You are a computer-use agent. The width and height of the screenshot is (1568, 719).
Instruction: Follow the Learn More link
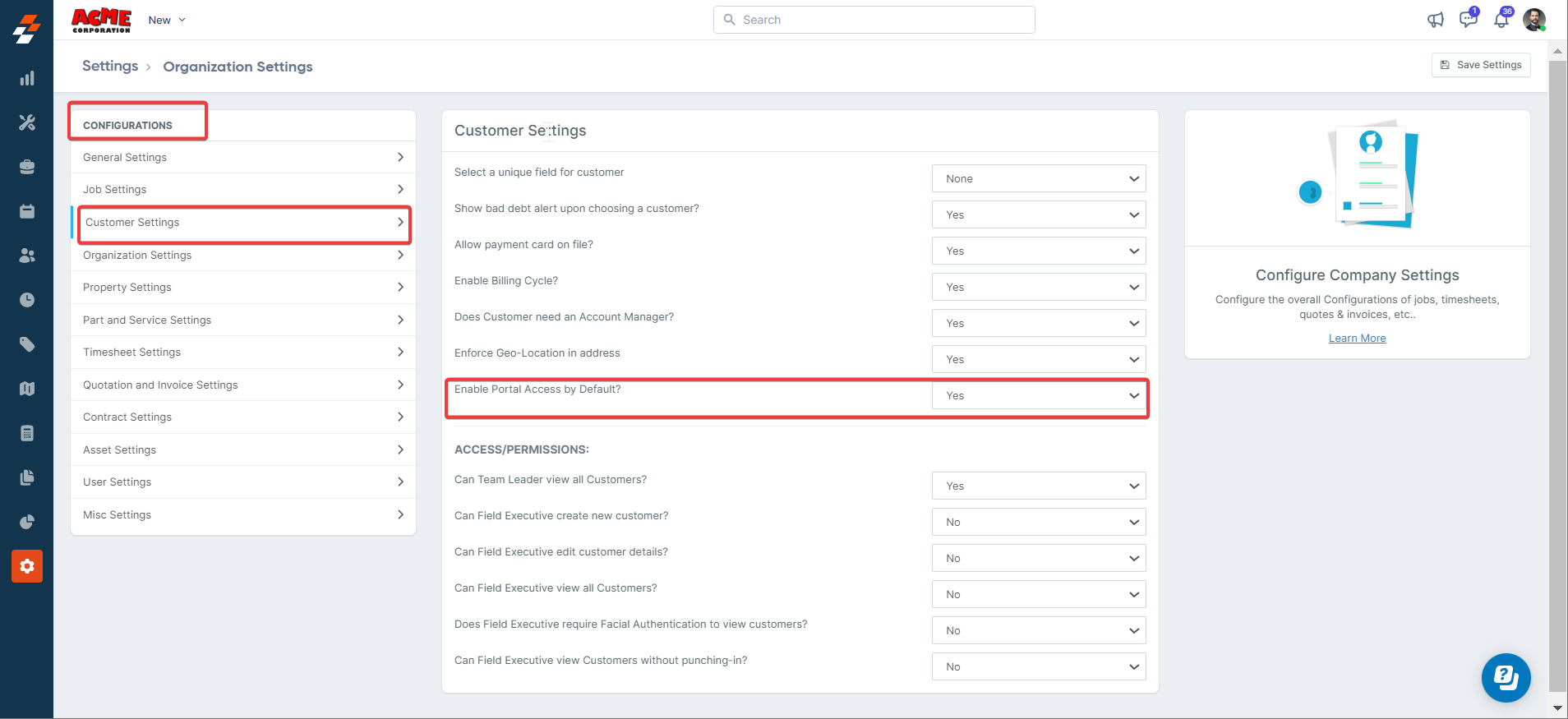click(x=1357, y=339)
